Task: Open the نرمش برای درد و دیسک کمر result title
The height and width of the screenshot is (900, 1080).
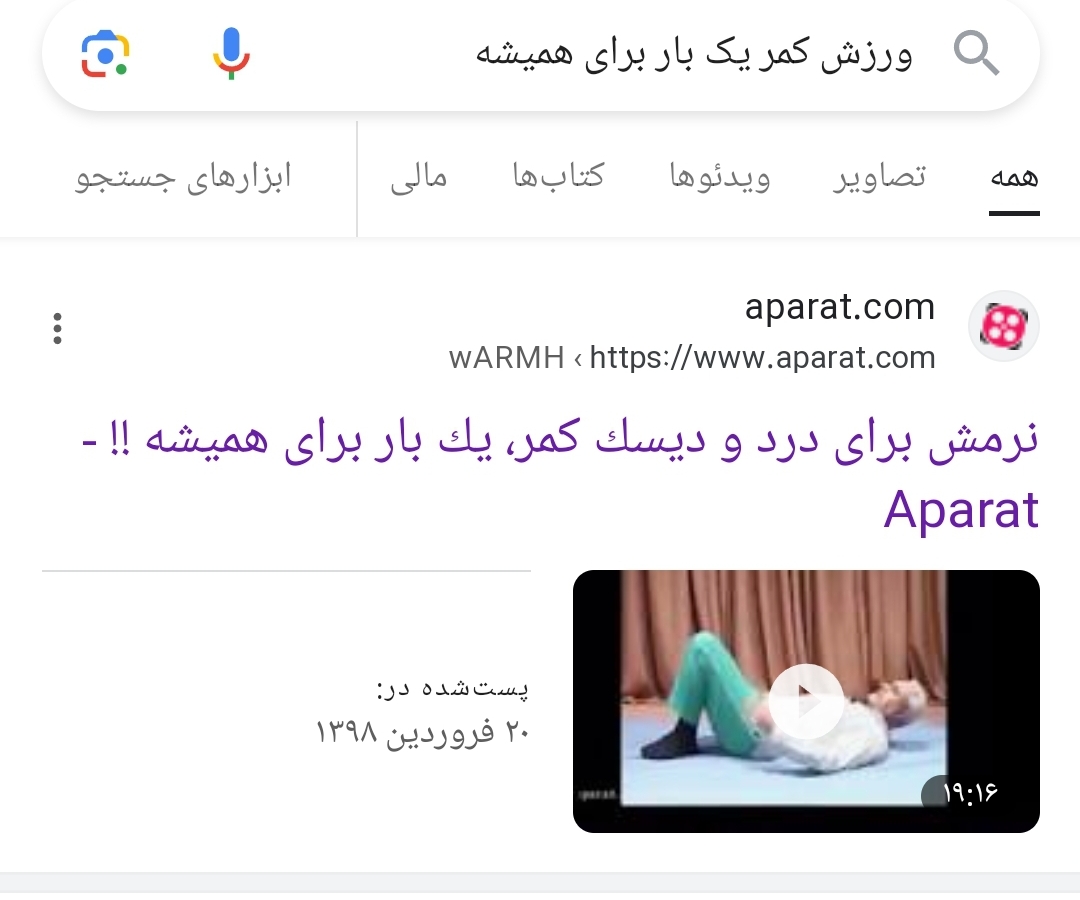Action: (559, 473)
